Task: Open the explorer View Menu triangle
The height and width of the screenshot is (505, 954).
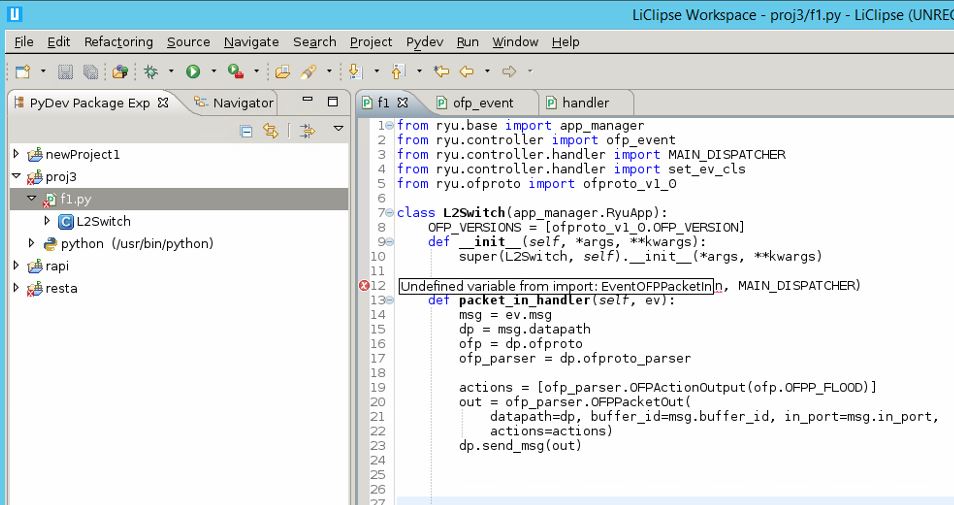Action: (x=338, y=129)
